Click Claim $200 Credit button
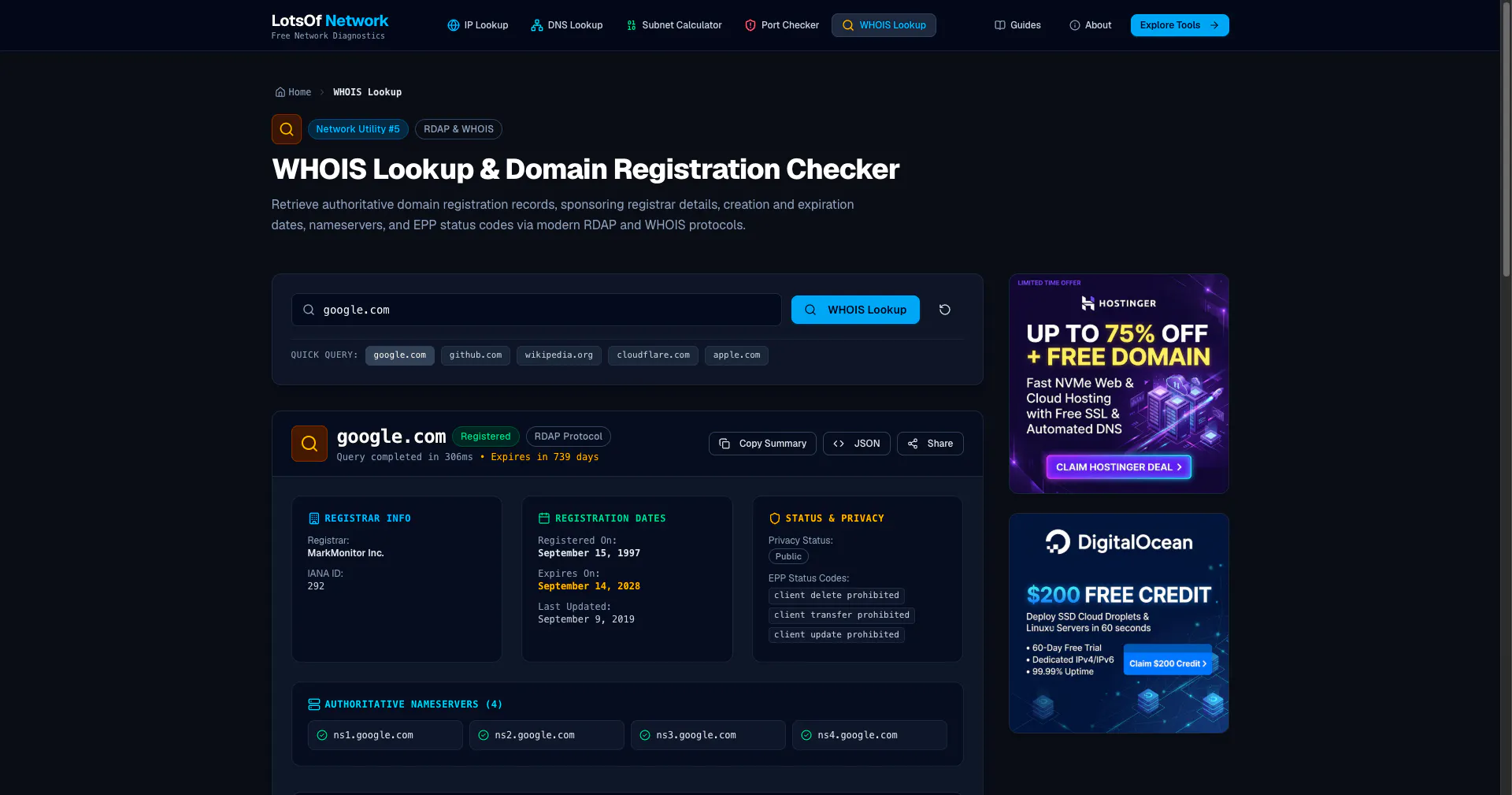Viewport: 1512px width, 795px height. tap(1168, 663)
